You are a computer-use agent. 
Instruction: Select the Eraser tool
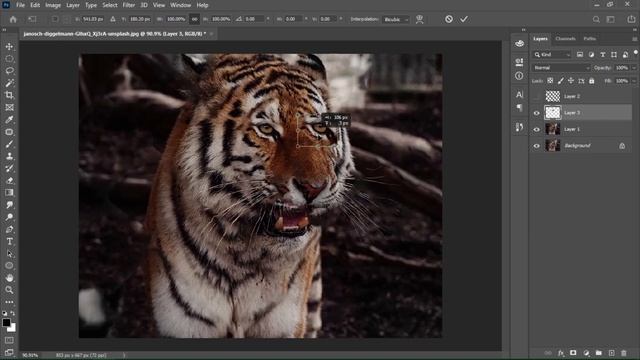pos(9,180)
